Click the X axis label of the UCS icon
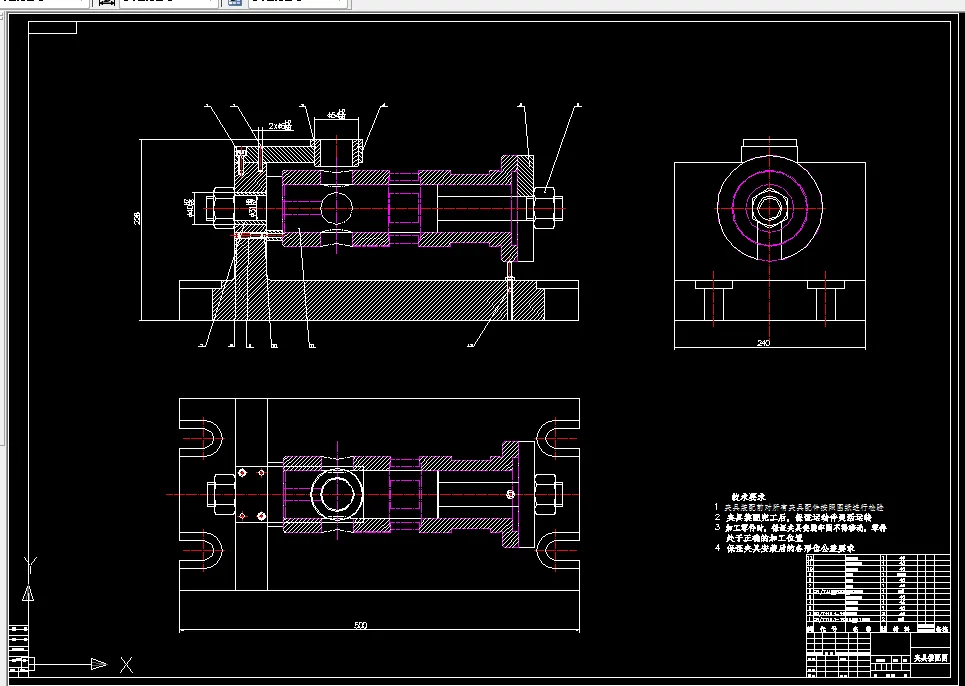 (126, 664)
